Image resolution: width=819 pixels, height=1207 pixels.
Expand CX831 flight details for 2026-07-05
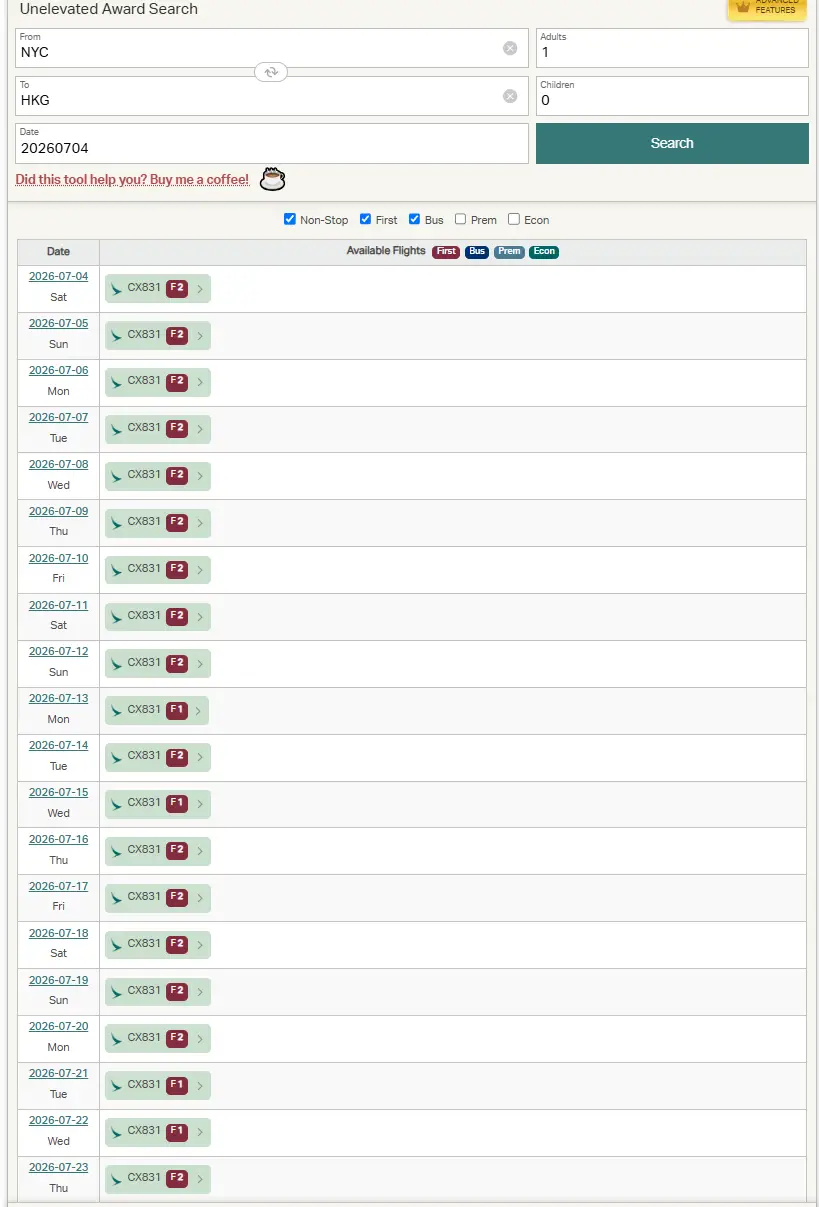click(200, 336)
